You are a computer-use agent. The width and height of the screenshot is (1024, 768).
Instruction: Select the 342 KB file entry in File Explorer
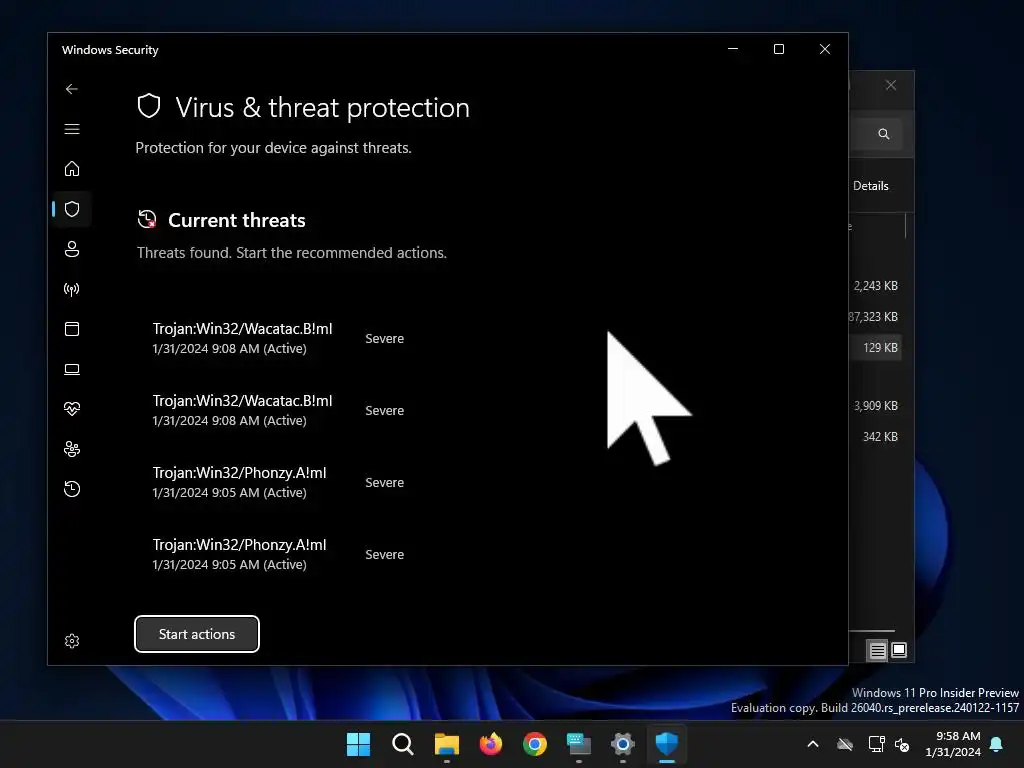[x=880, y=437]
